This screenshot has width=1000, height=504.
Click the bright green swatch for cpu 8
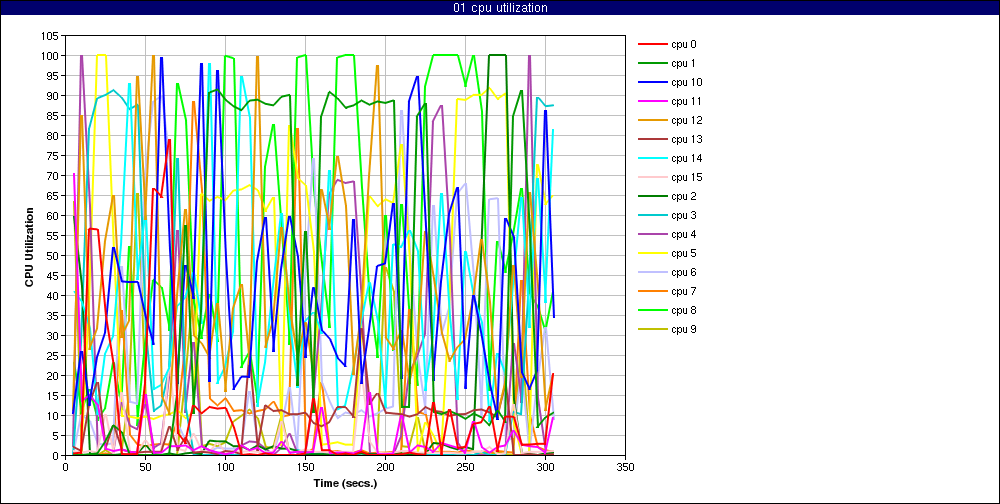pos(652,311)
